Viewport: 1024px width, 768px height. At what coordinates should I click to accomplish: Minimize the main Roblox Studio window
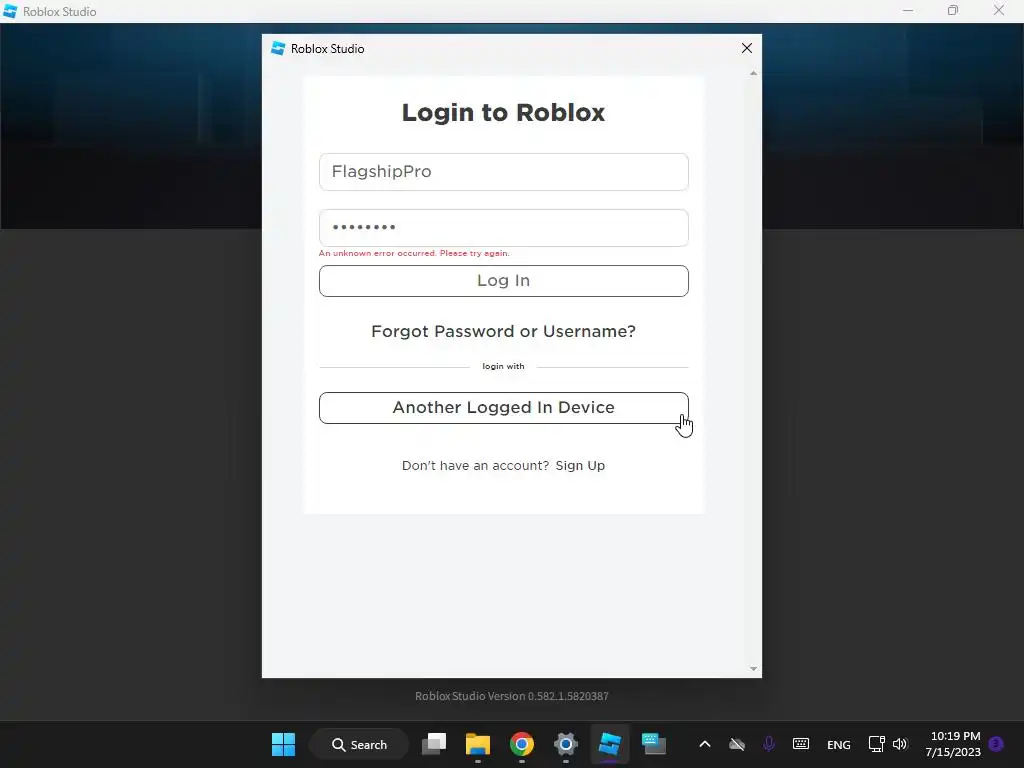click(908, 10)
